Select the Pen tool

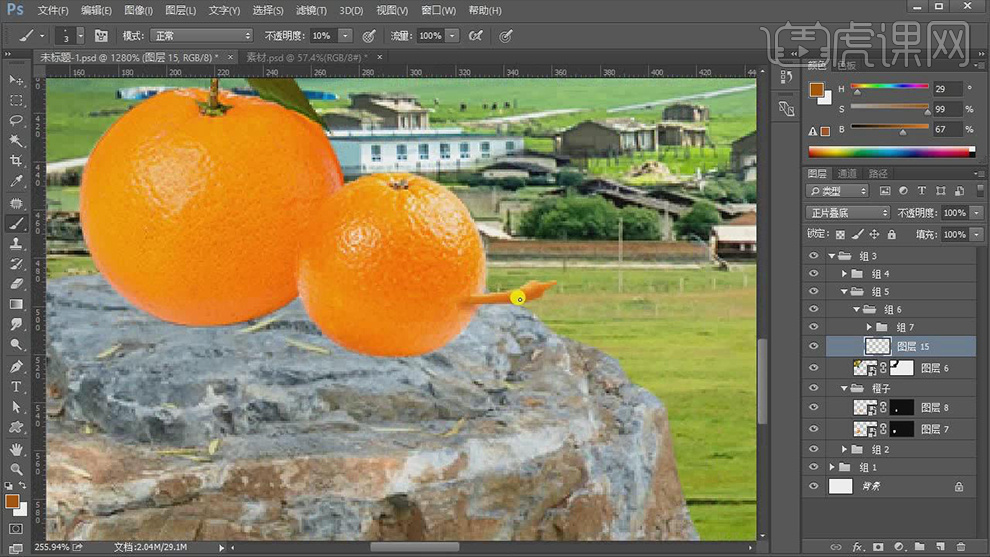pos(16,366)
